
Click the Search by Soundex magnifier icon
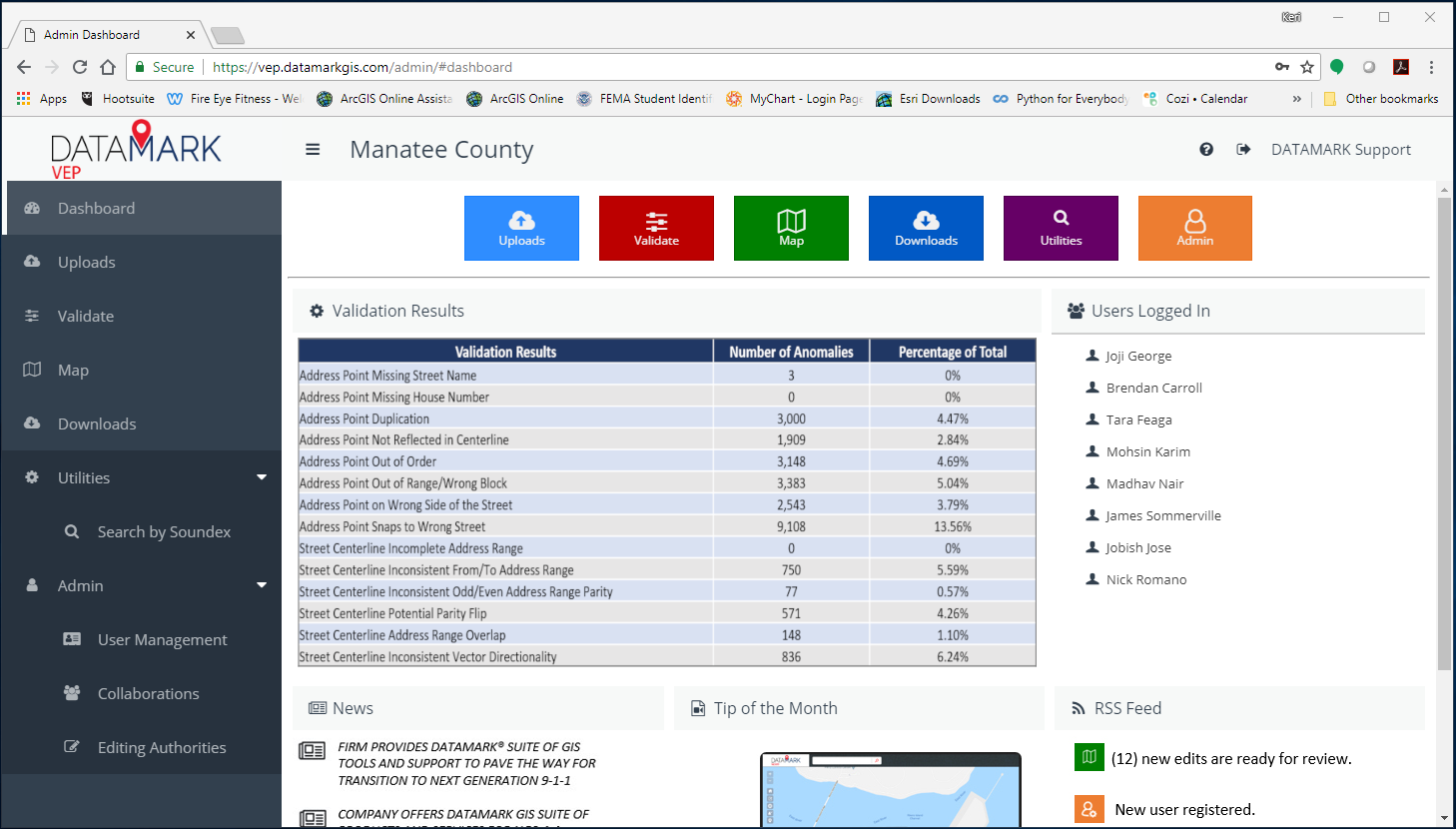71,531
